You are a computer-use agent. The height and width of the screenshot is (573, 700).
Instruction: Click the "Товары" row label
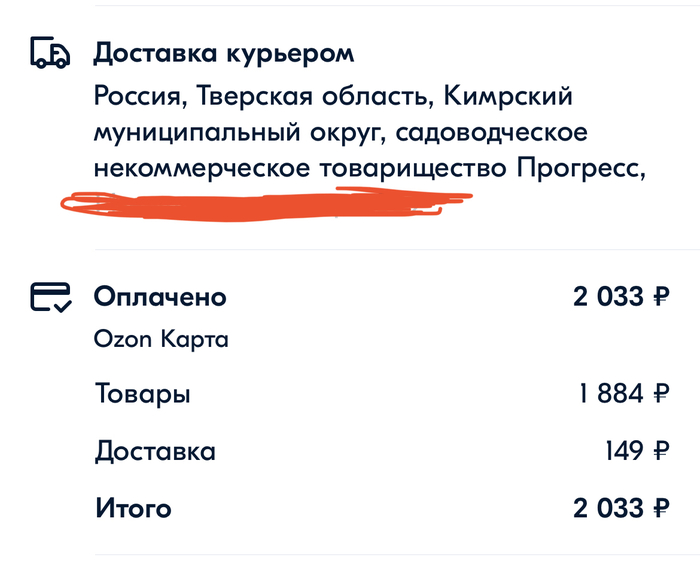point(143,394)
